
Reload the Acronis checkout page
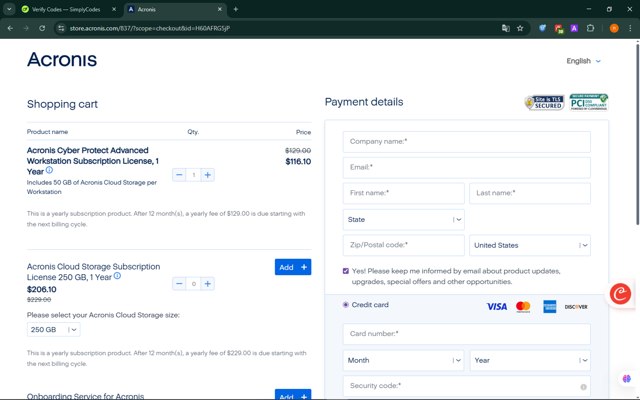42,28
